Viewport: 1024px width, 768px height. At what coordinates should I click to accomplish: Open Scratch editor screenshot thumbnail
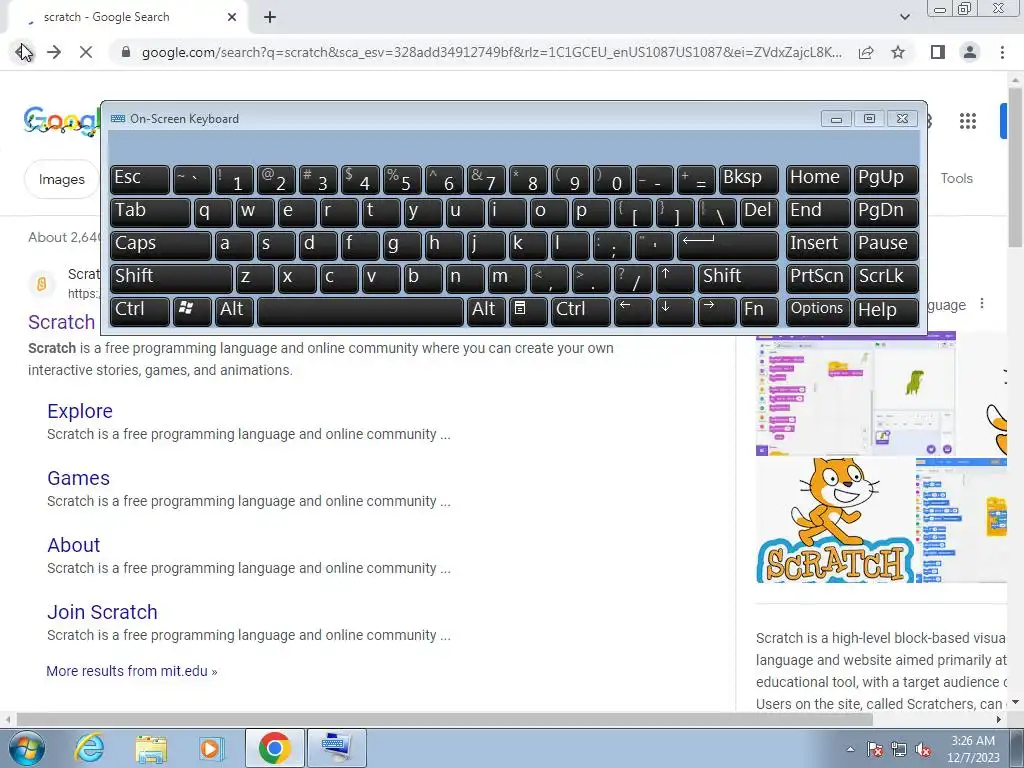point(856,394)
